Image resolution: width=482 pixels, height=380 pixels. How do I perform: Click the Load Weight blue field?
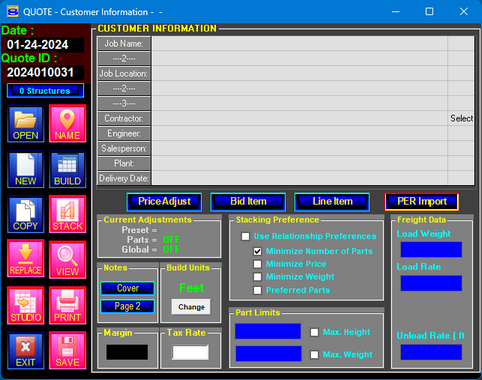tap(431, 250)
